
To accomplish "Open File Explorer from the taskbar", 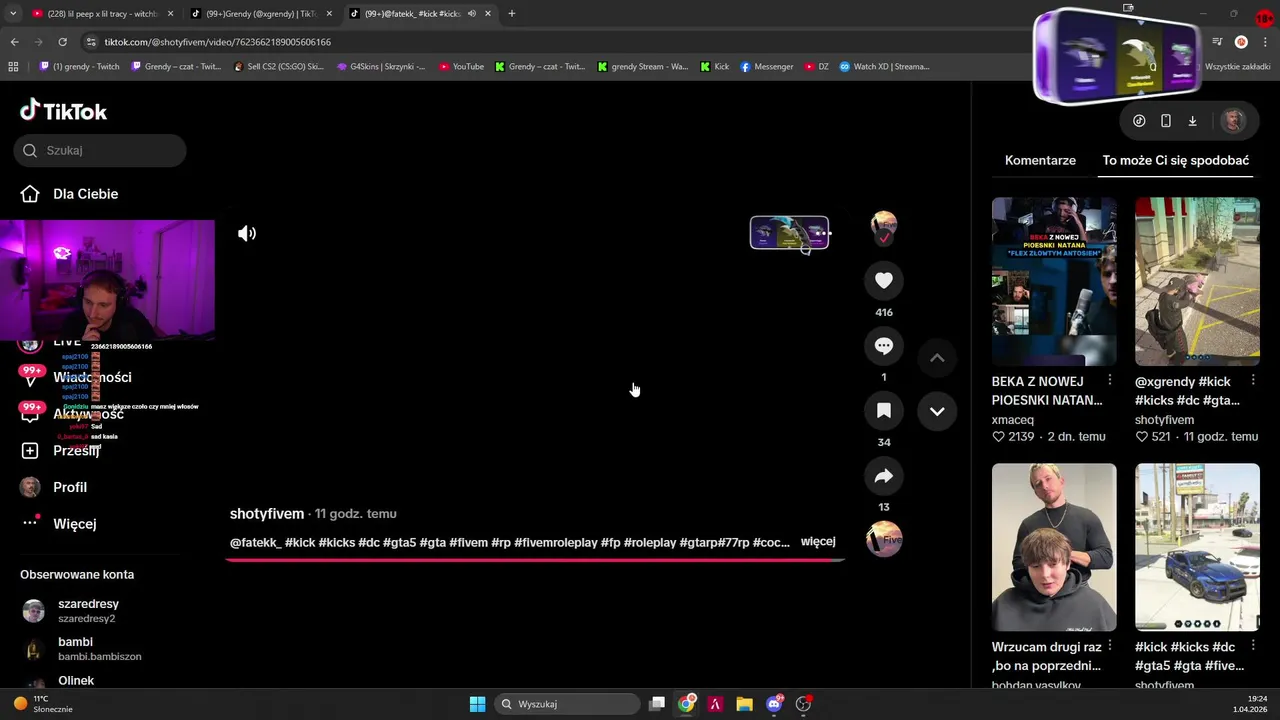I will [744, 704].
